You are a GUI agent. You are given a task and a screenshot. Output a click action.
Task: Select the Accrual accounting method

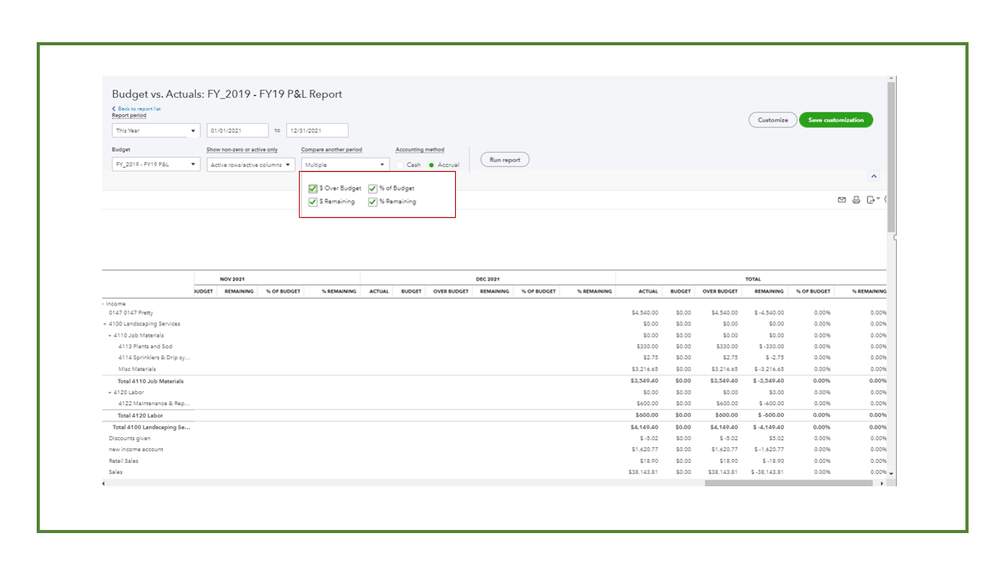point(431,165)
